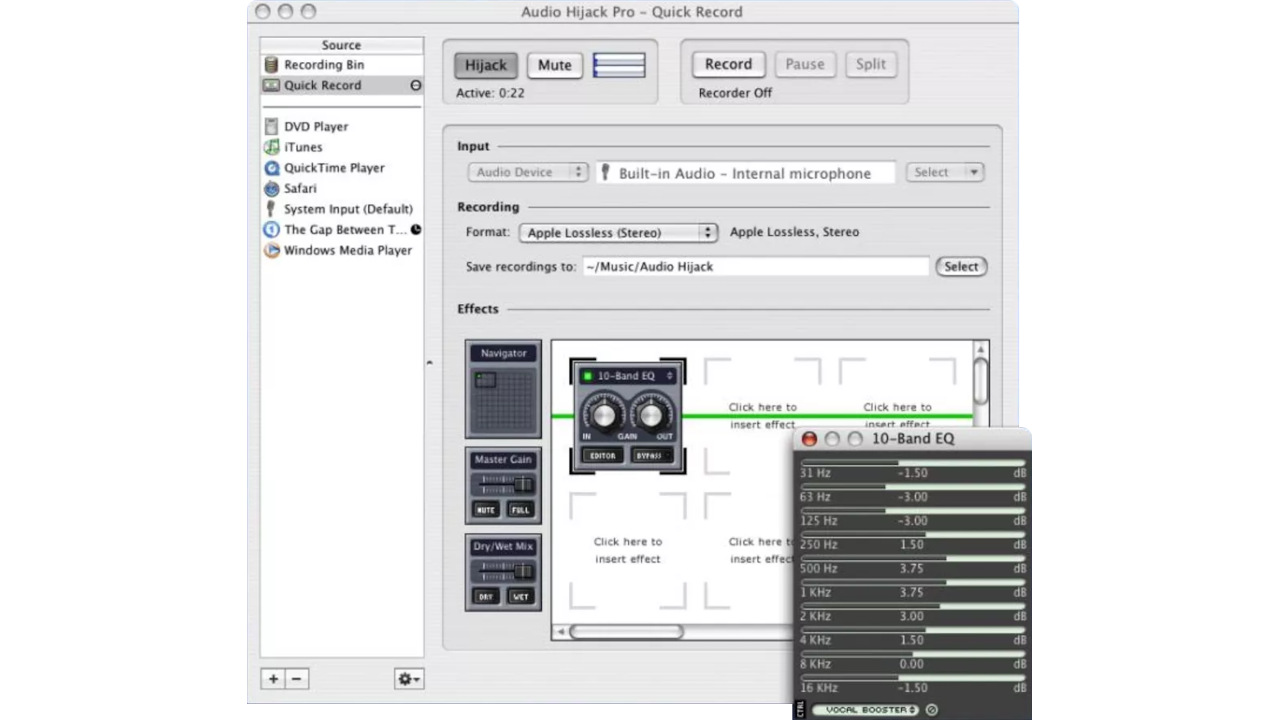Open the Recording Bin source
This screenshot has width=1280, height=720.
pos(341,65)
